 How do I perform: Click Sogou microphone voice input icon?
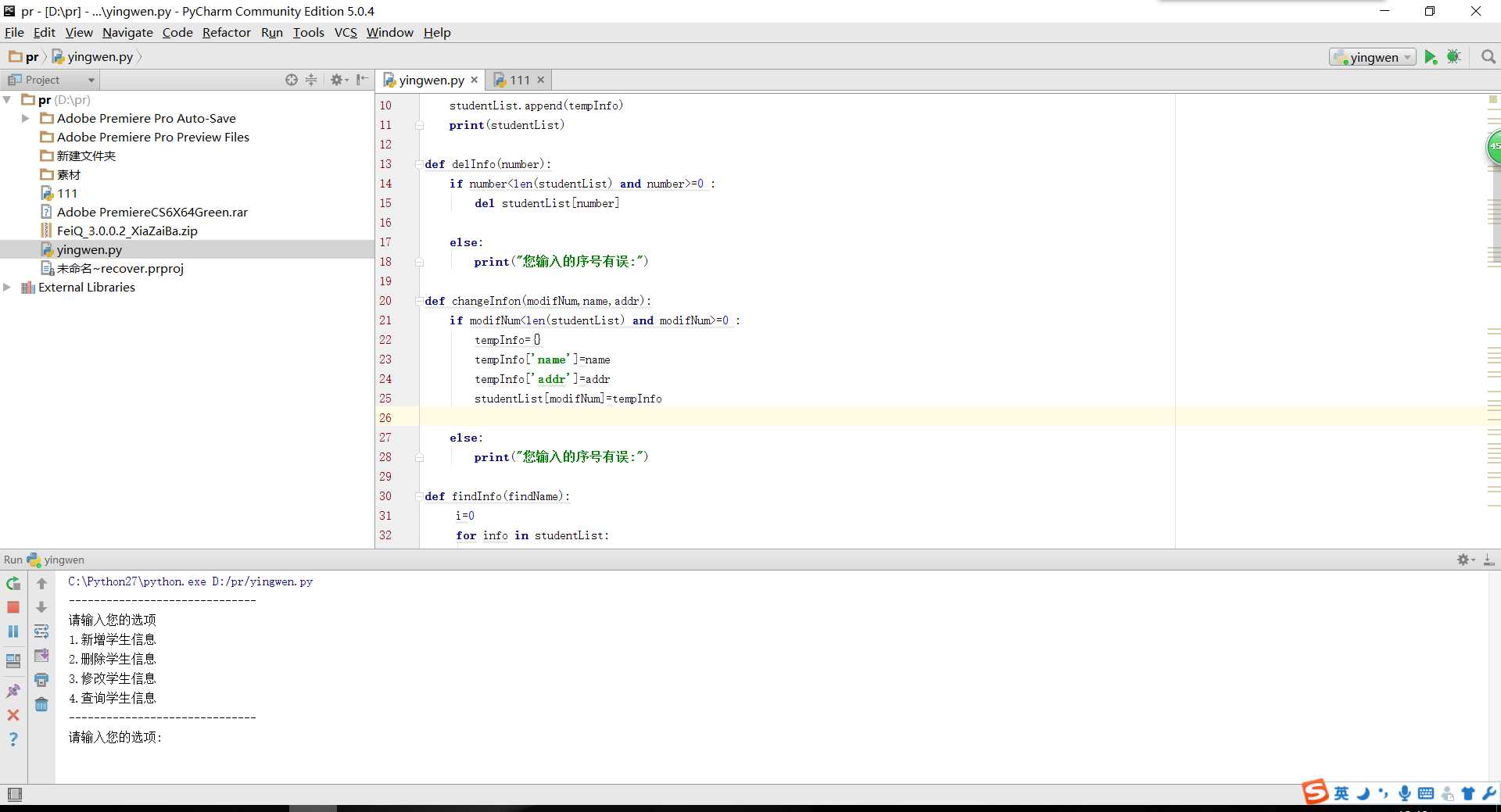(1405, 793)
